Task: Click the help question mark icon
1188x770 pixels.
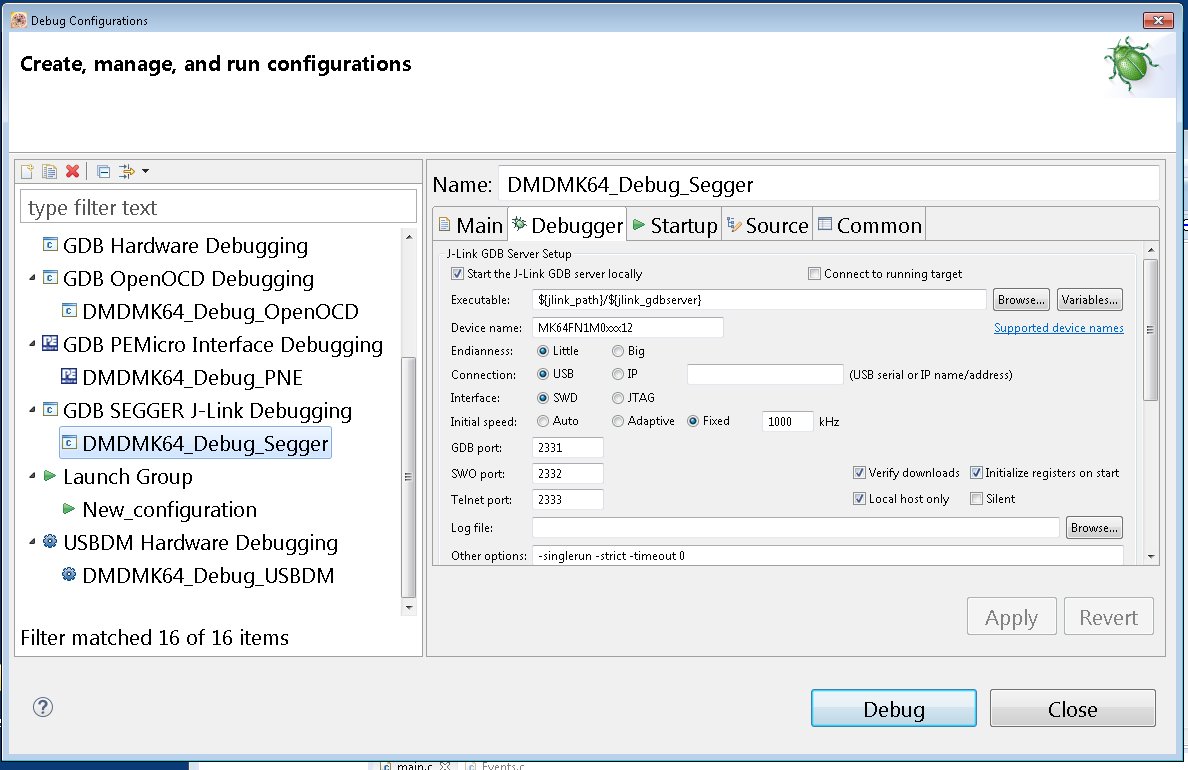Action: [x=43, y=707]
